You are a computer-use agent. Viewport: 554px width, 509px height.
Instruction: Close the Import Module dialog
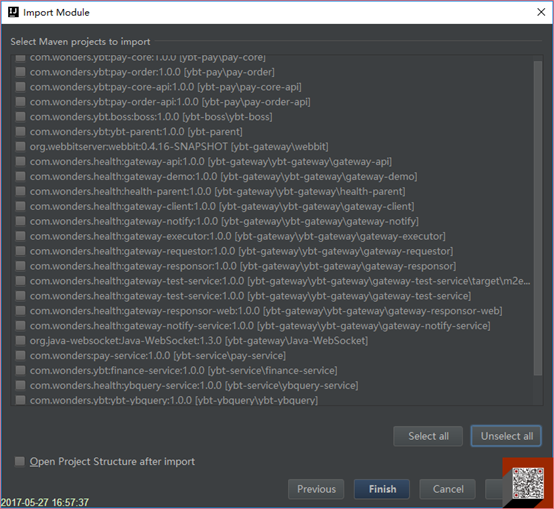(x=541, y=12)
